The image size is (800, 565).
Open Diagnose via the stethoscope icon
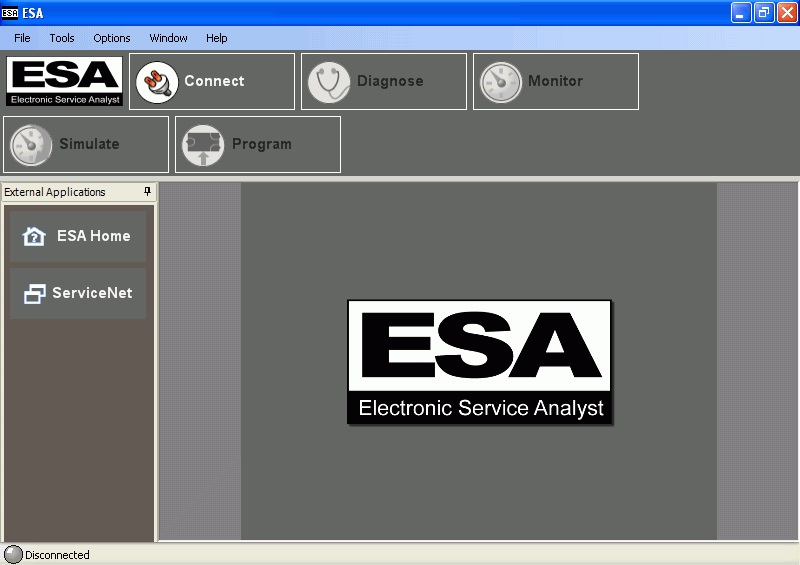point(329,82)
